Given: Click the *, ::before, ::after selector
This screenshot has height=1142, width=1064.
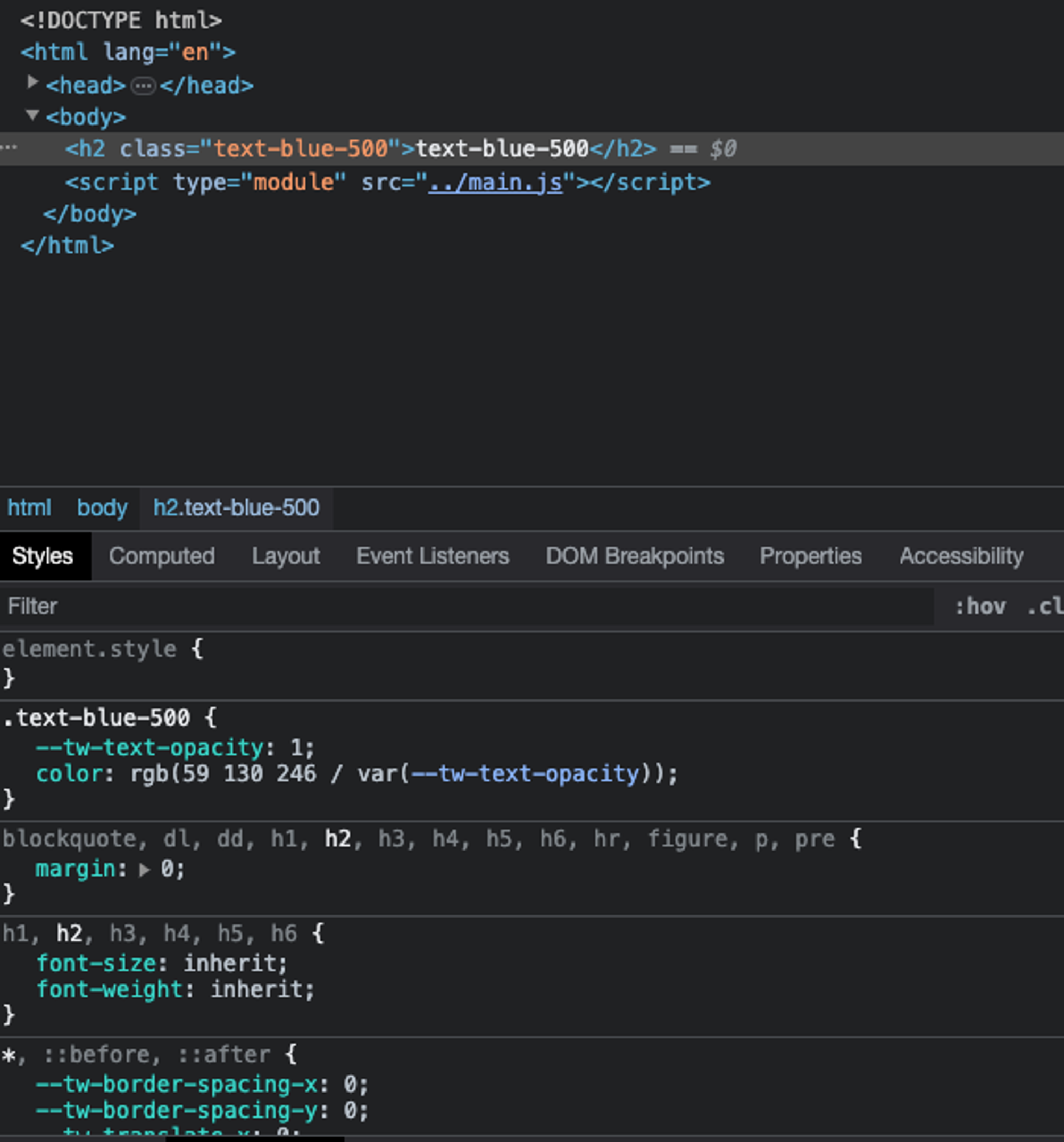Looking at the screenshot, I should [x=136, y=1054].
